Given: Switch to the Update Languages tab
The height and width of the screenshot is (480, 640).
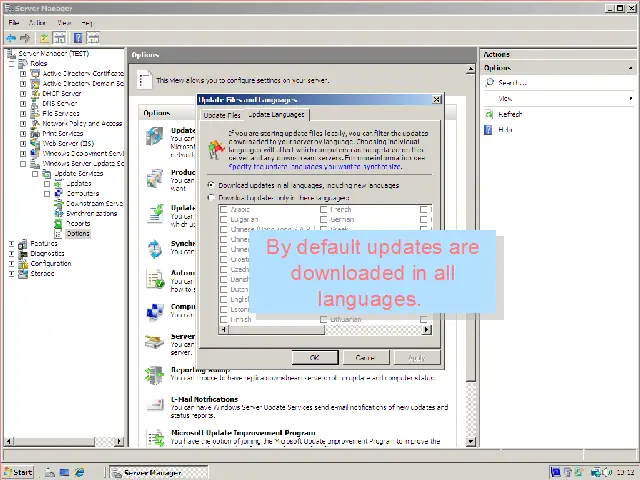Looking at the screenshot, I should point(276,114).
